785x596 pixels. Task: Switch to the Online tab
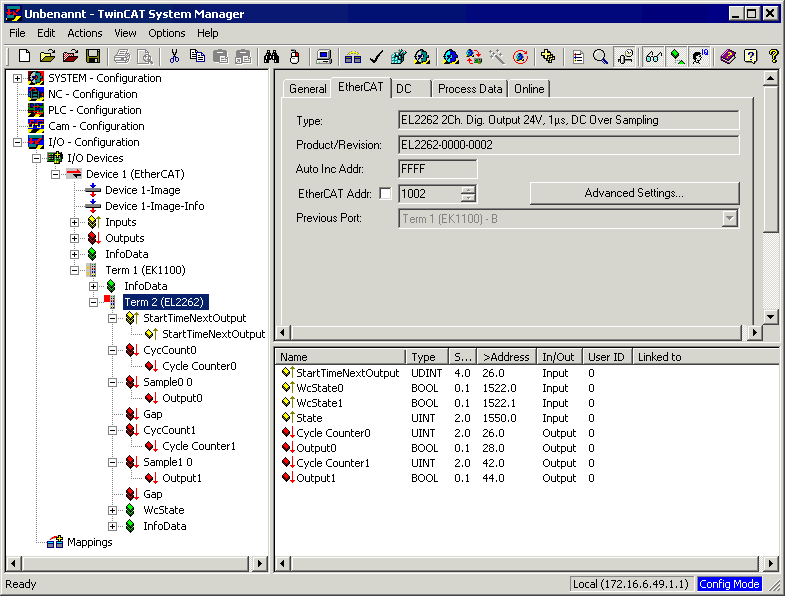coord(529,89)
